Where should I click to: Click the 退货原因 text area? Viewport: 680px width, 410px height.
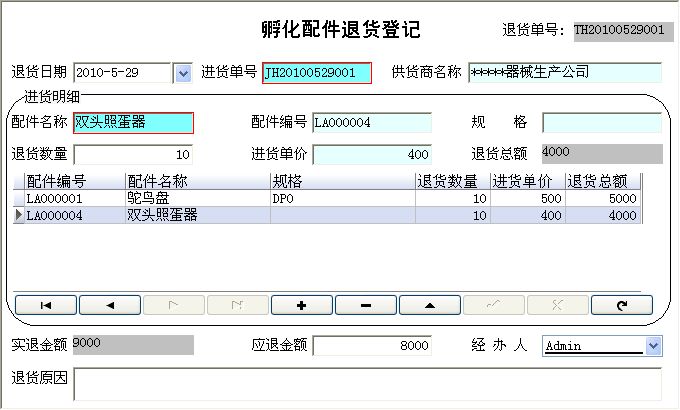pos(368,384)
